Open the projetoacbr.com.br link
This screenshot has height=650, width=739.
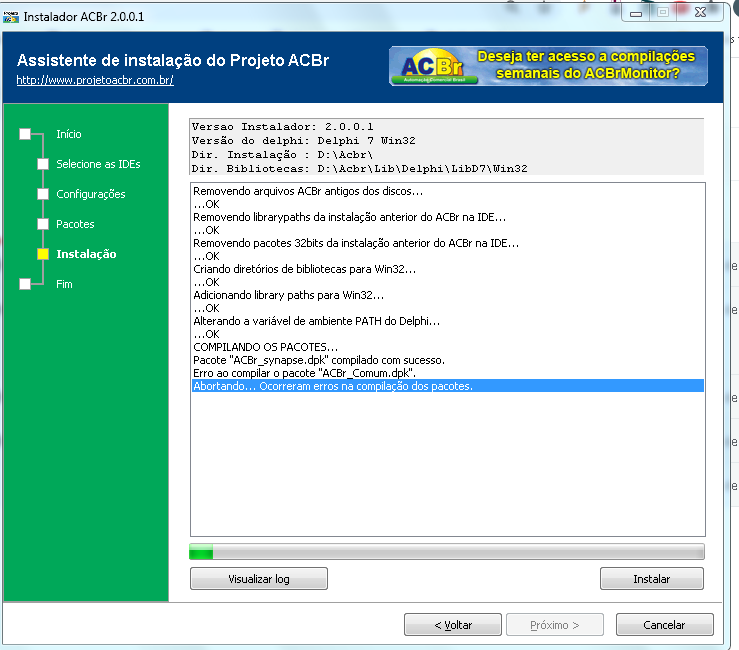point(95,80)
